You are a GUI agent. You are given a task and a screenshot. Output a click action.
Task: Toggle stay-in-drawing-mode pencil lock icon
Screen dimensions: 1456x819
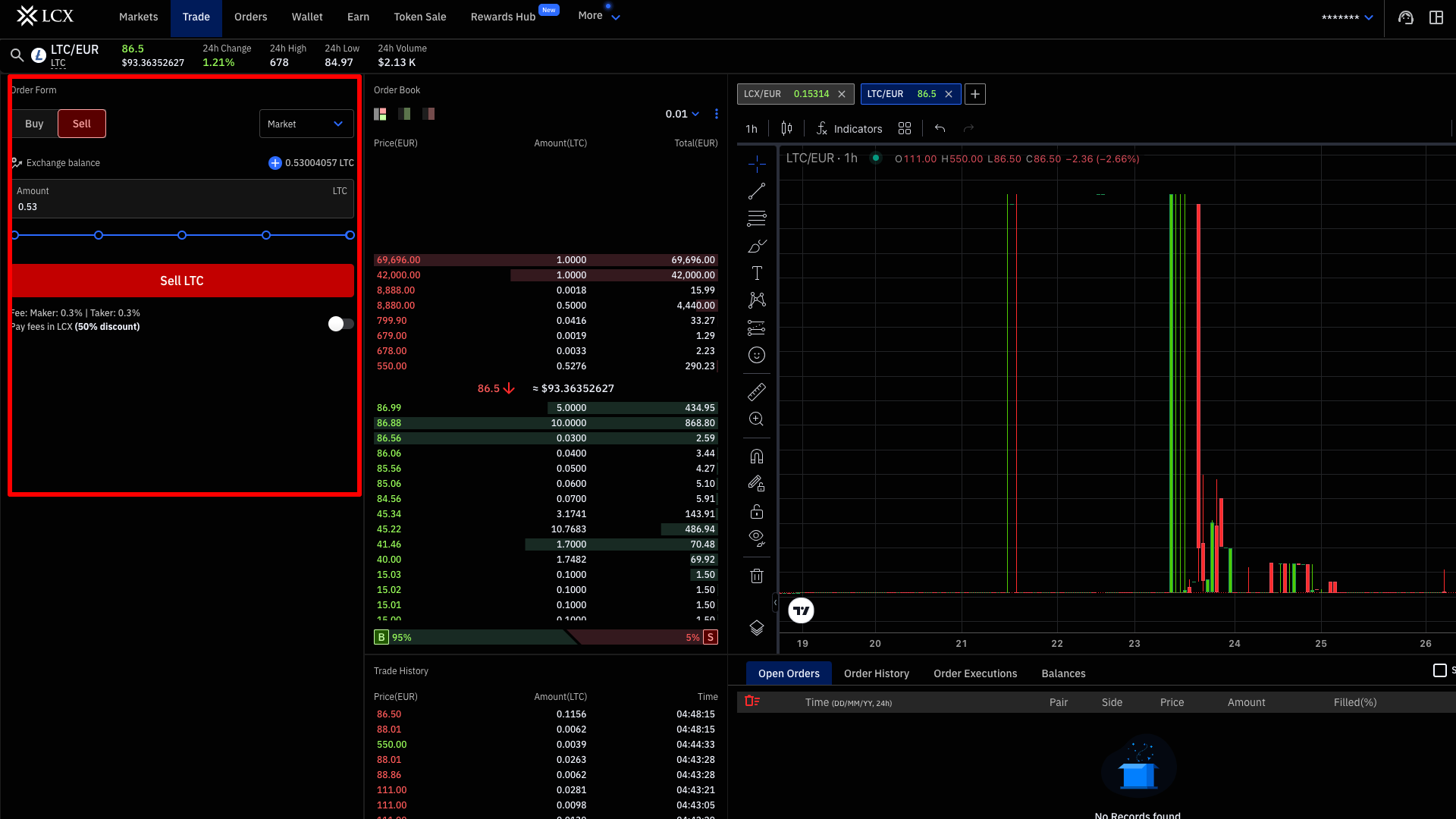(x=757, y=484)
